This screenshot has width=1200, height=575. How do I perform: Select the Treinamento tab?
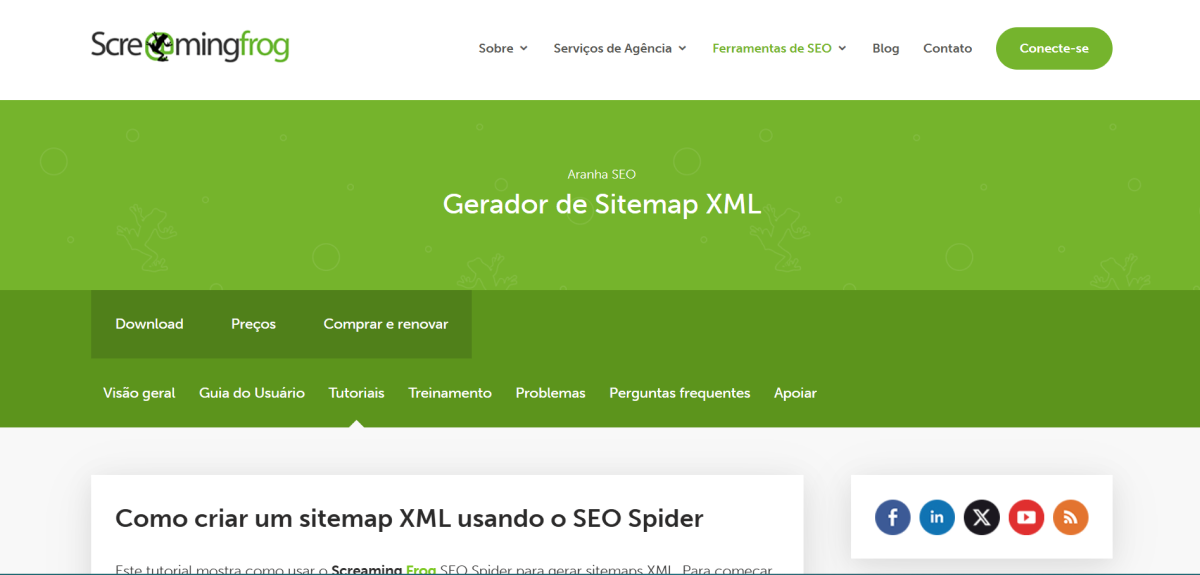(450, 393)
